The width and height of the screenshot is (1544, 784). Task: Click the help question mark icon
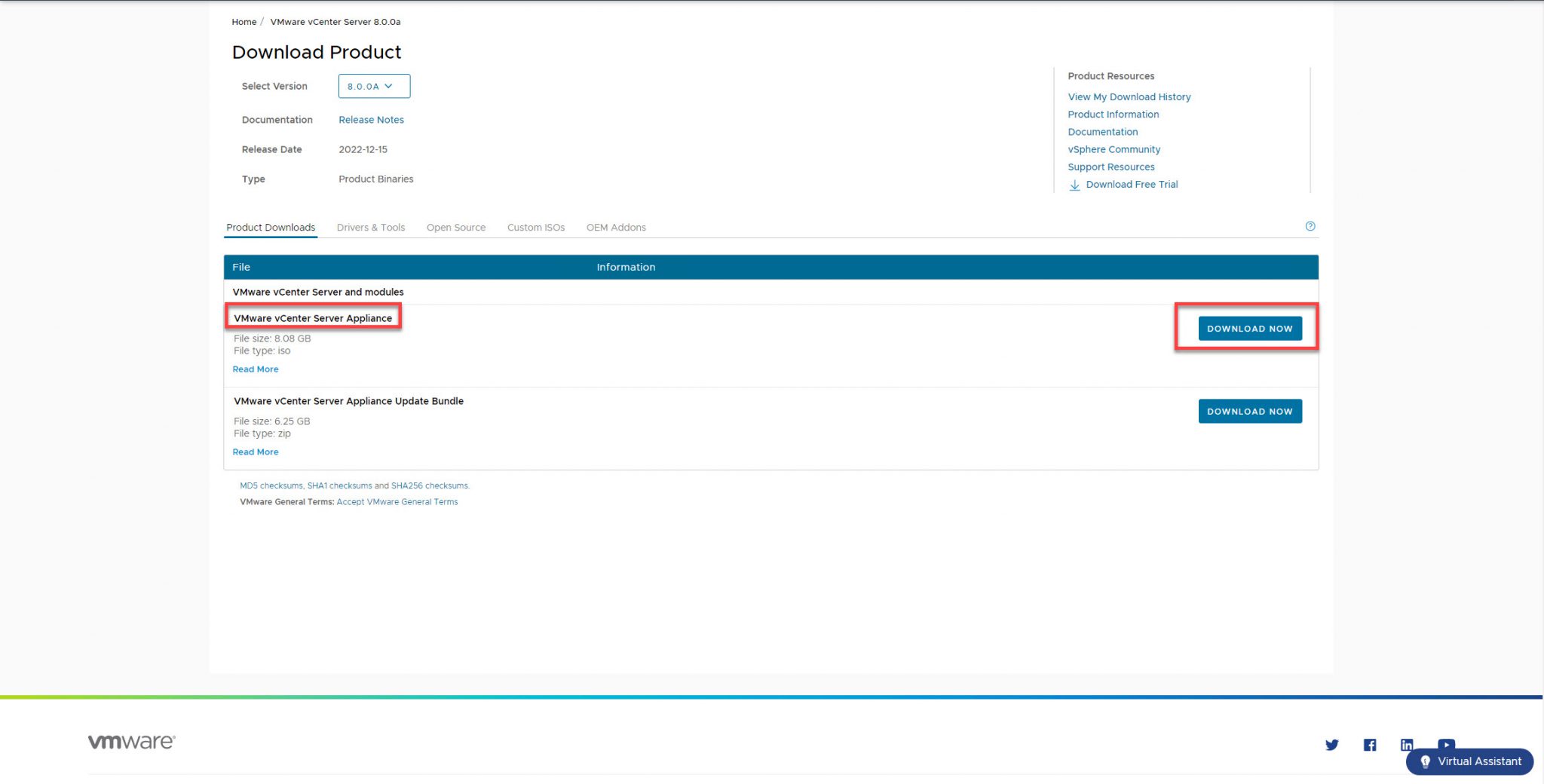pyautogui.click(x=1310, y=225)
